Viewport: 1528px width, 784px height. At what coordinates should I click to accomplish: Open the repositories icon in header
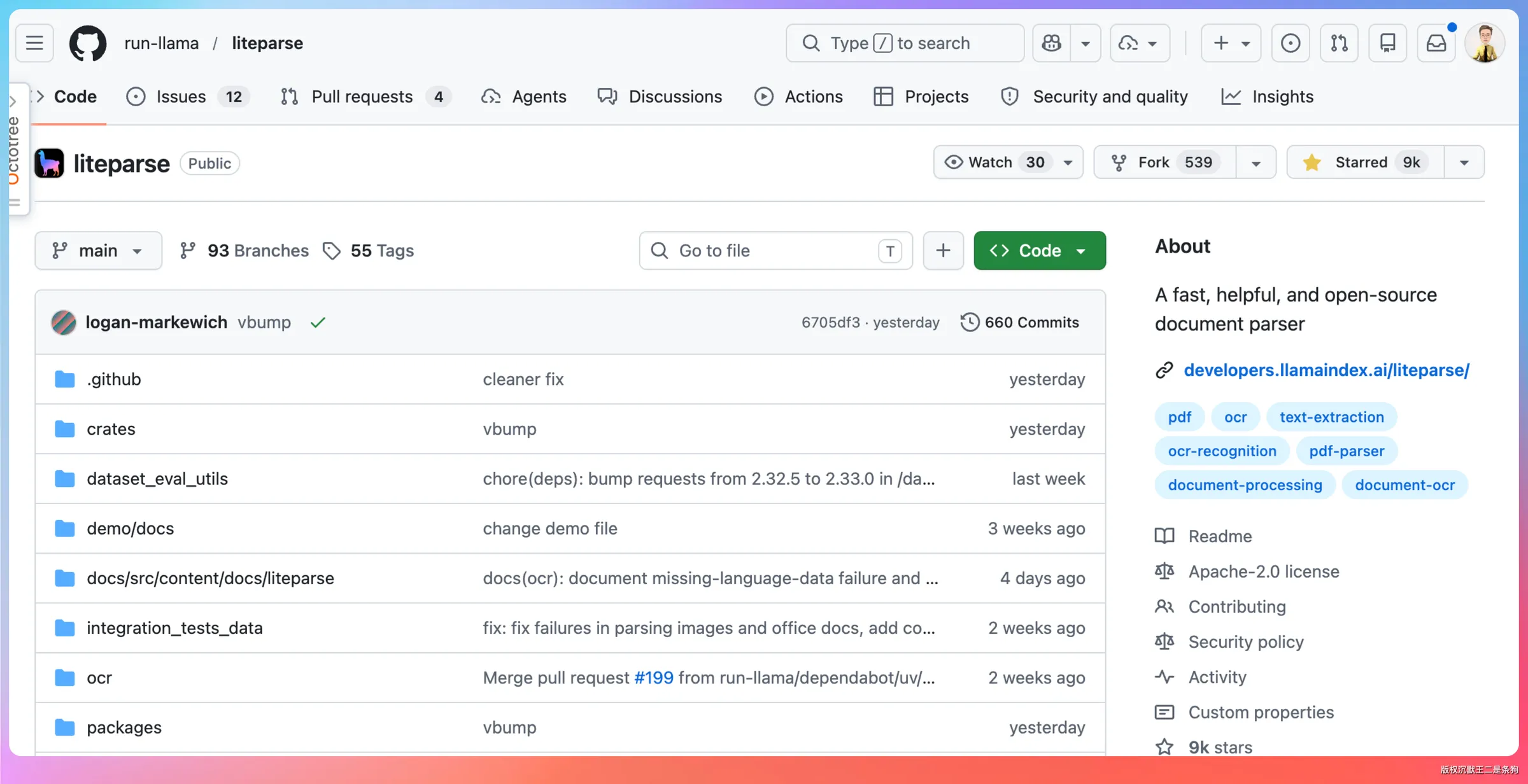pyautogui.click(x=1388, y=43)
